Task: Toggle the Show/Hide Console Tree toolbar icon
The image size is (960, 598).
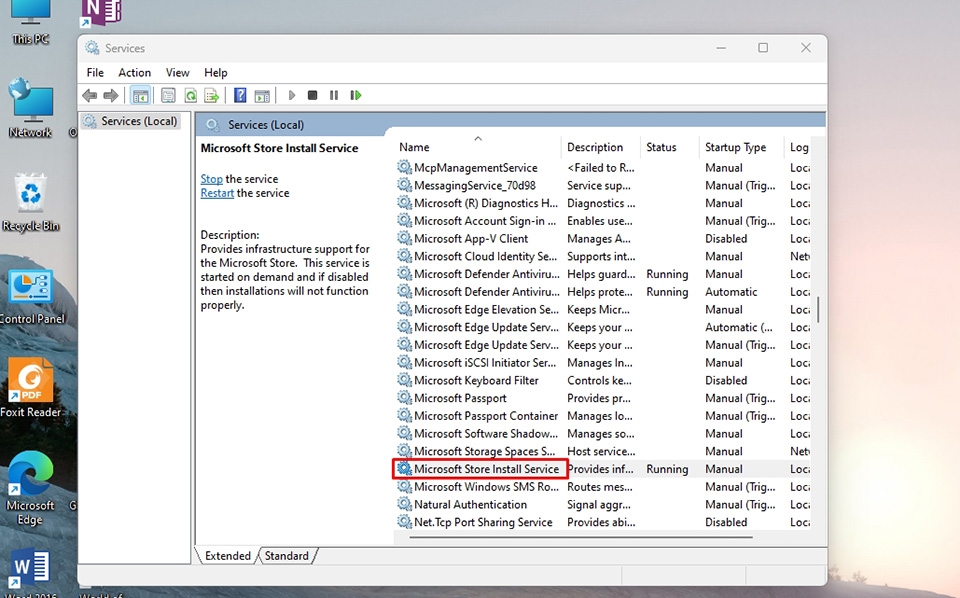Action: click(140, 95)
